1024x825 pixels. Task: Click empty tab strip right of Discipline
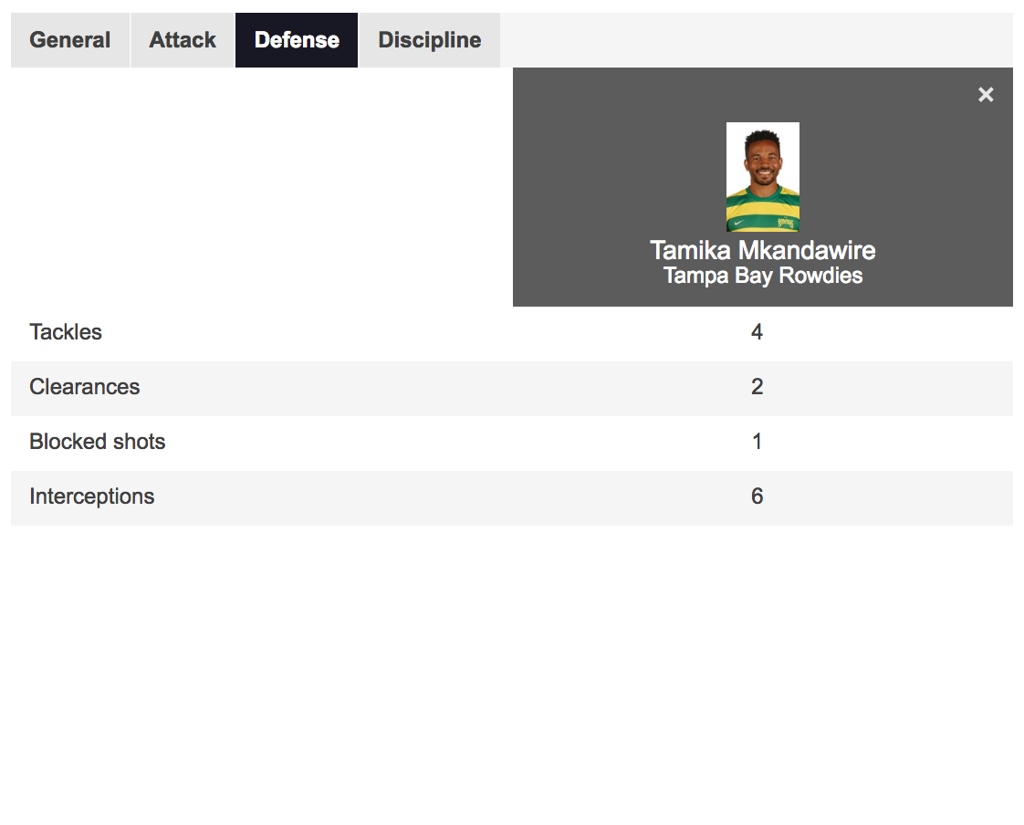[750, 40]
